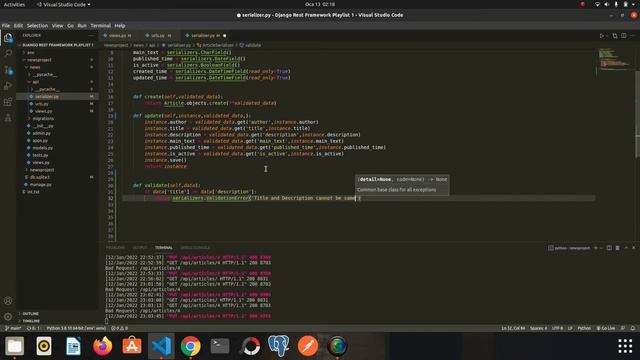The width and height of the screenshot is (640, 360).
Task: Kill the terminal with trash icon
Action: pos(618,248)
